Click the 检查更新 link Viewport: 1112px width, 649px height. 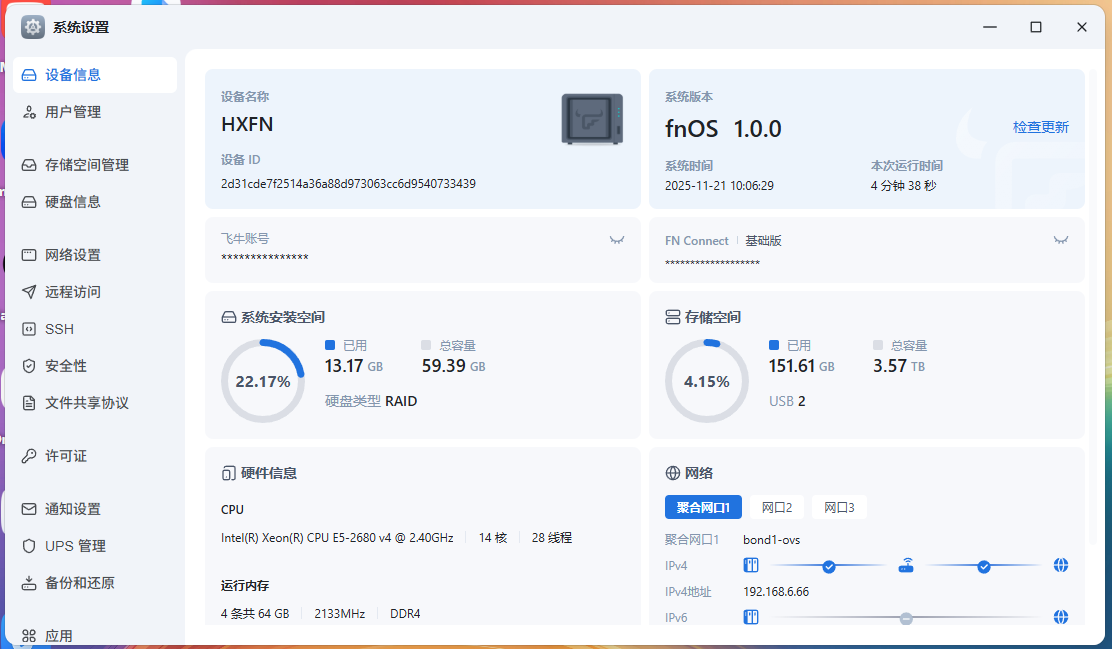click(x=1040, y=127)
